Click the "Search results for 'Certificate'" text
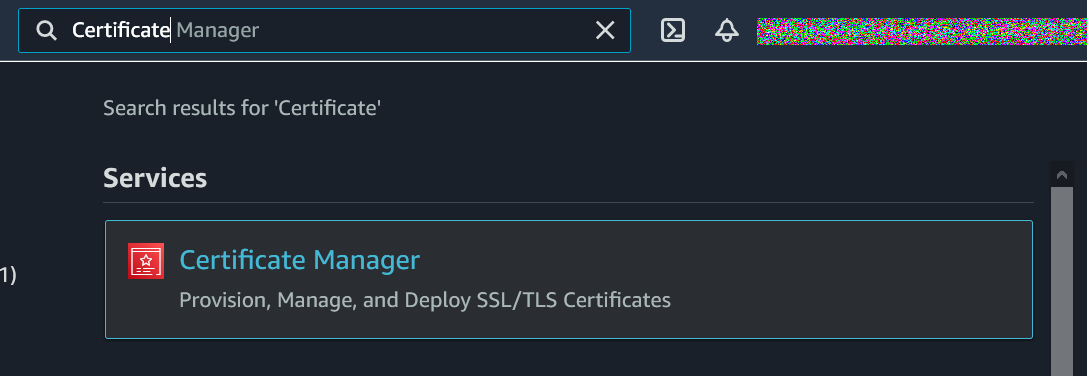The image size is (1087, 376). 242,108
